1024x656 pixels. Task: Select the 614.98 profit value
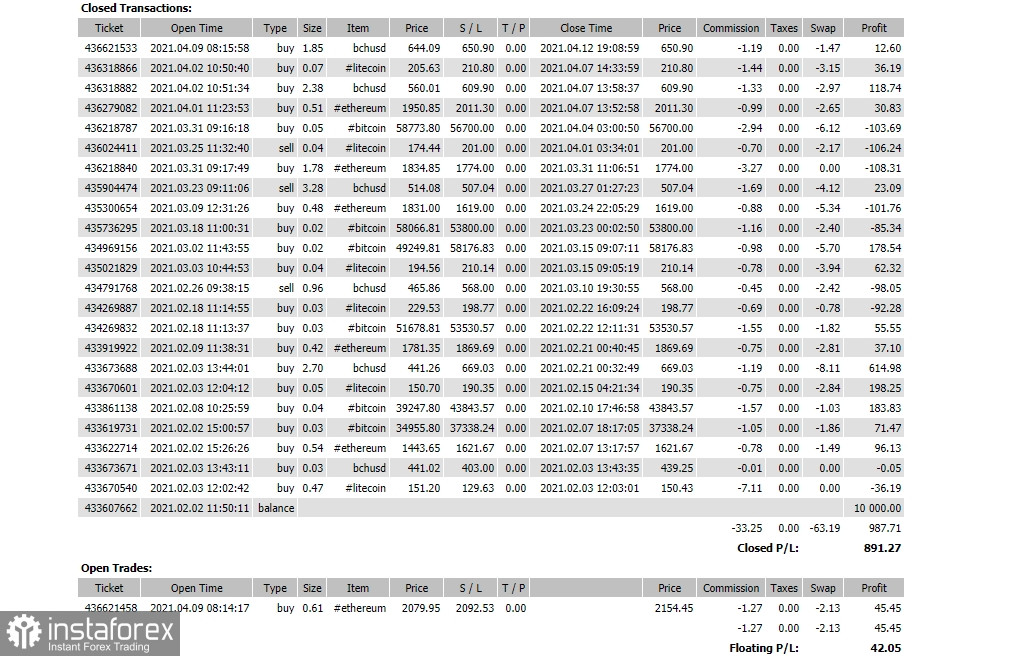(881, 368)
